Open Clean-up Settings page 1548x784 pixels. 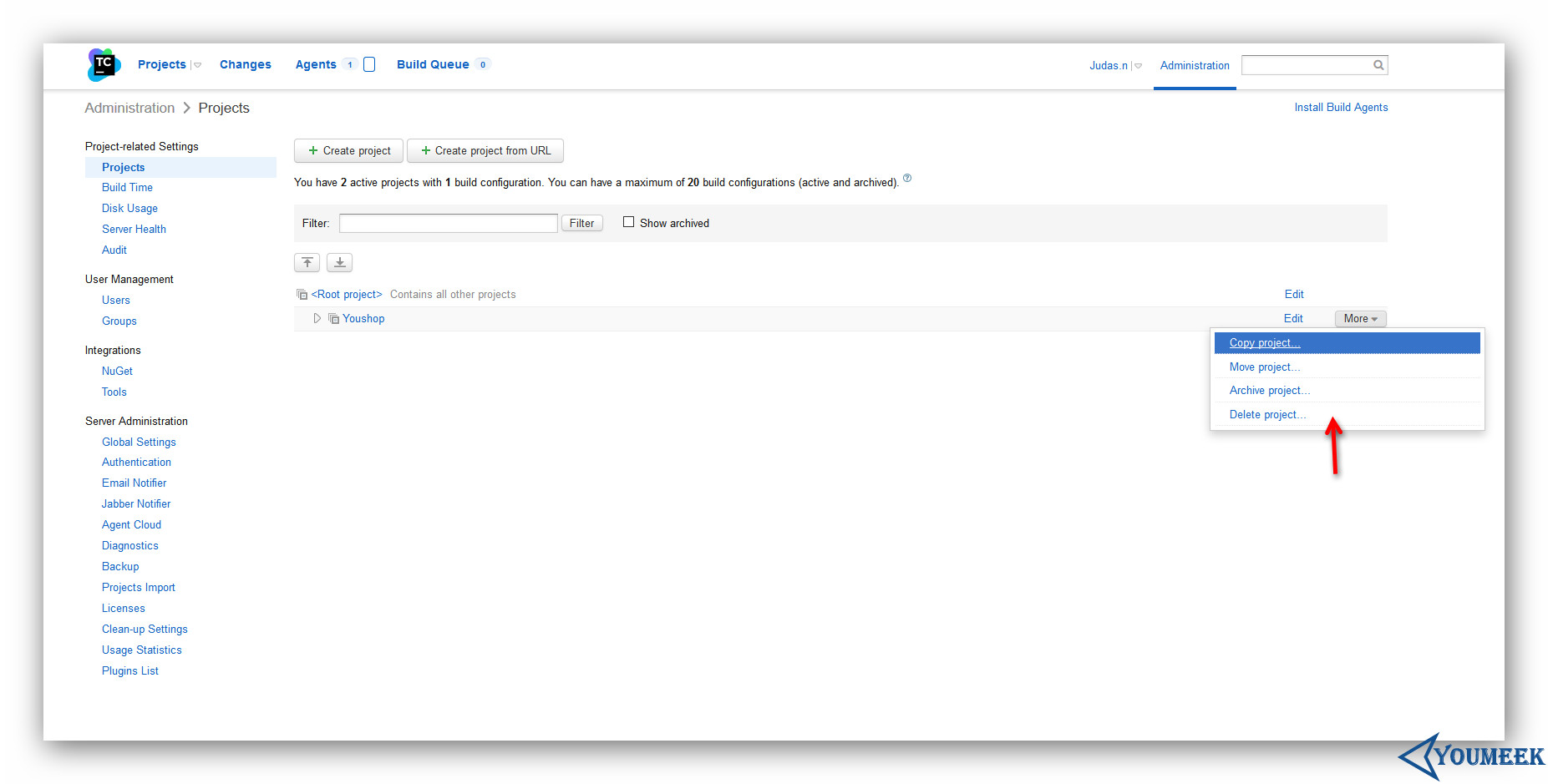[x=145, y=629]
